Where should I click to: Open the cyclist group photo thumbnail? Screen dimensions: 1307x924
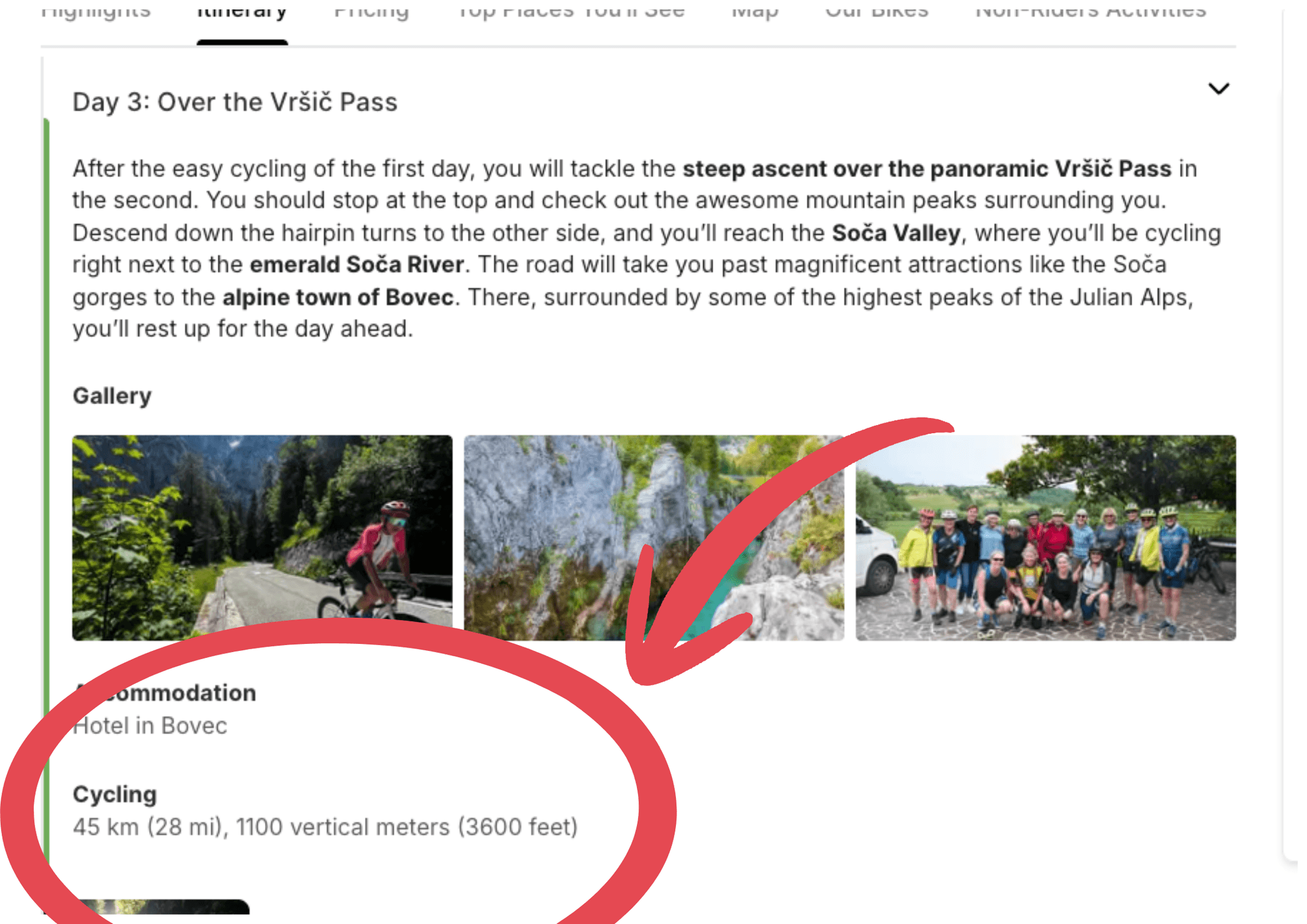click(1045, 537)
